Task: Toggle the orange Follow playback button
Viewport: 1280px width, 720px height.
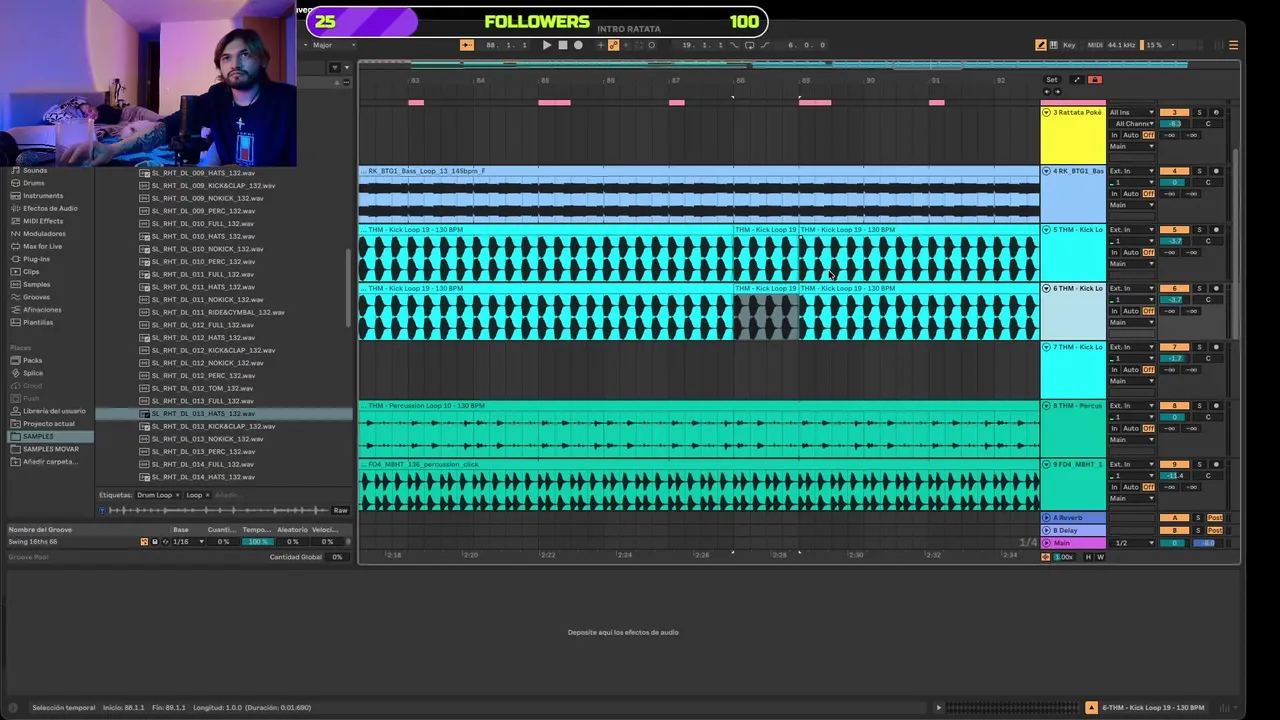Action: (x=467, y=45)
